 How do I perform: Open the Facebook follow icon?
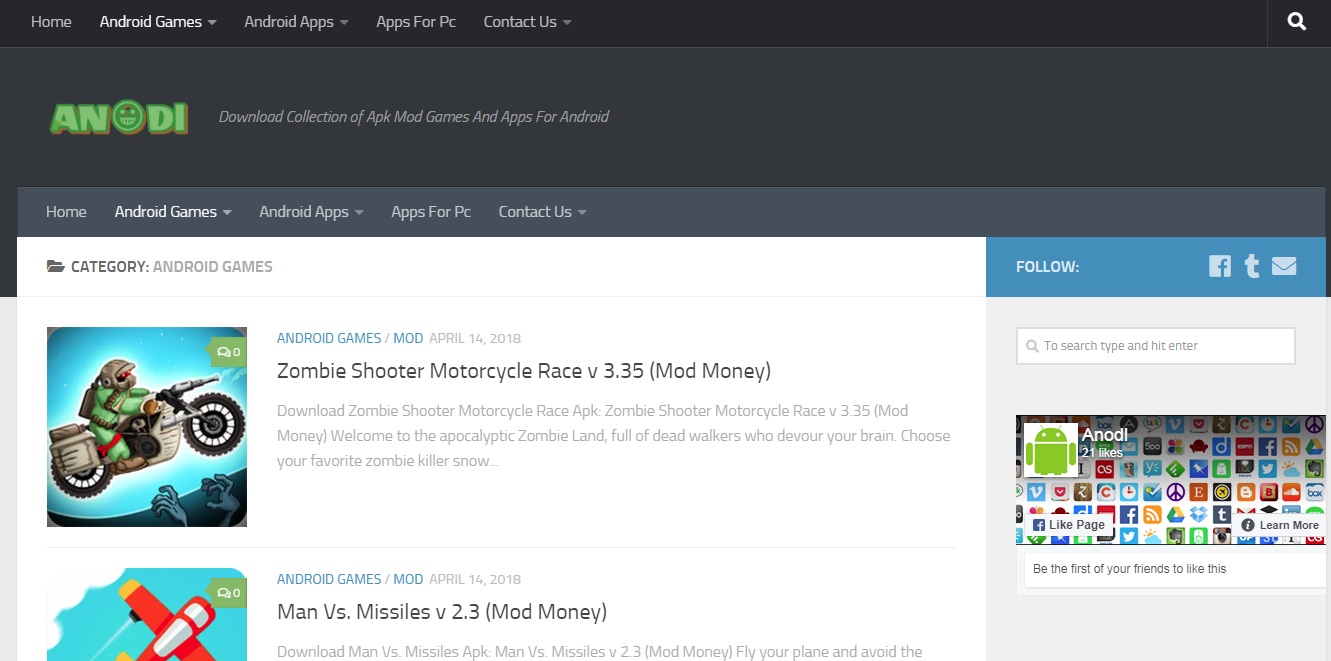pos(1219,266)
